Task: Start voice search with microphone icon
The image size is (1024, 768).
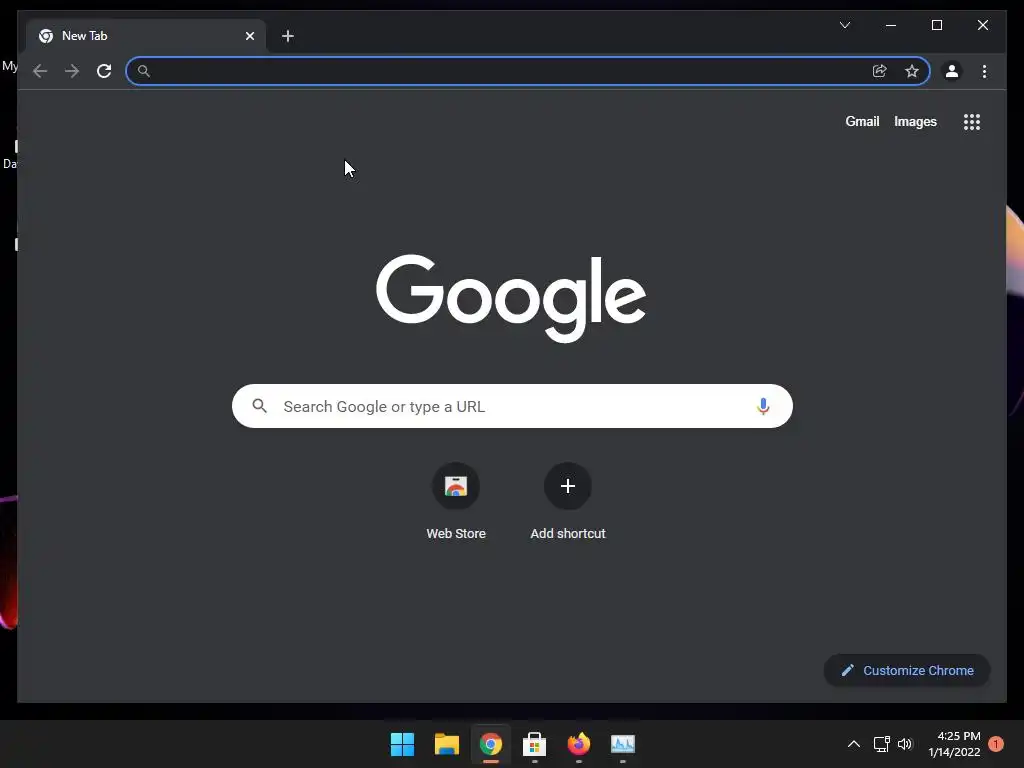Action: (x=763, y=406)
